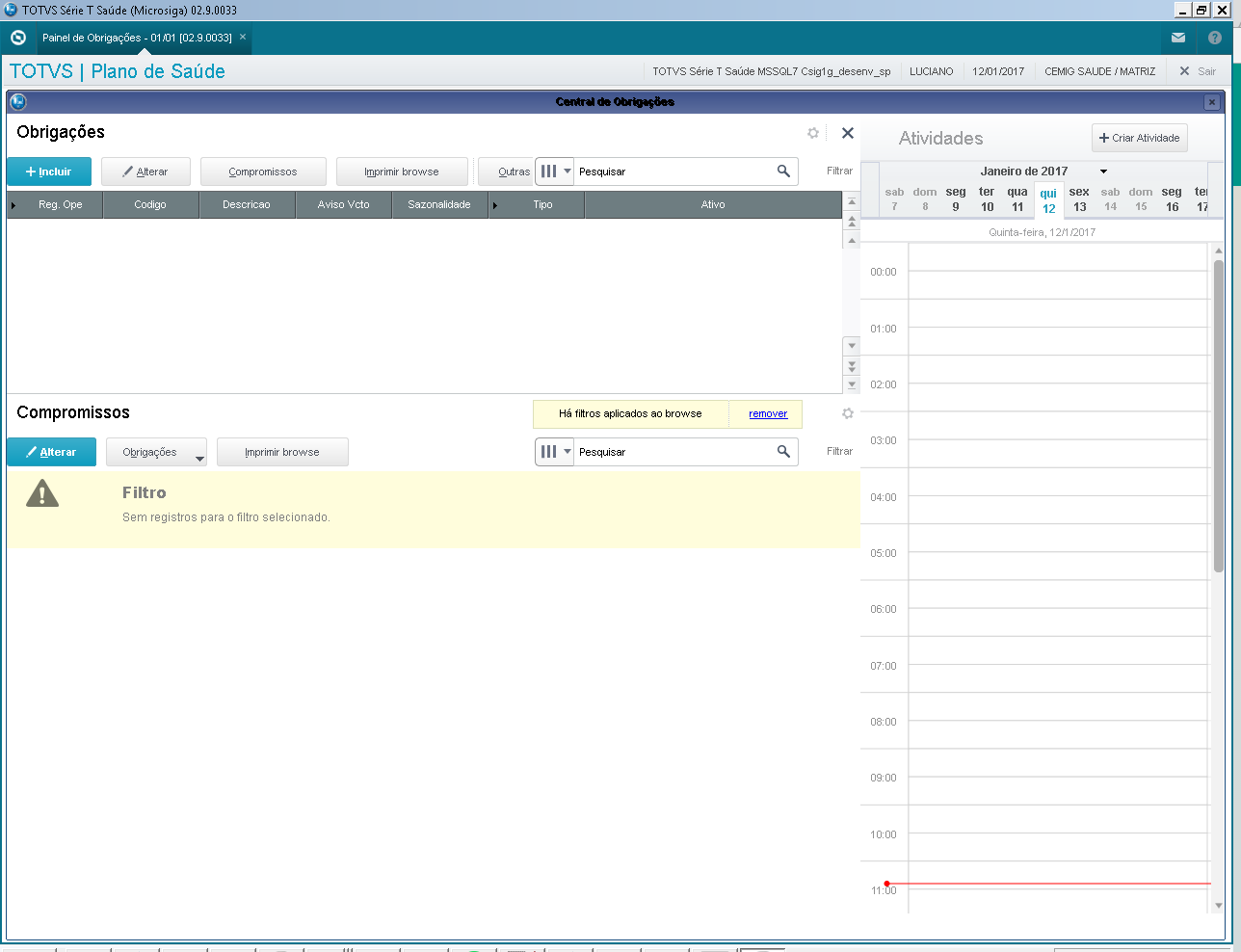
Task: Close the Obrigações panel with the X
Action: (x=848, y=133)
